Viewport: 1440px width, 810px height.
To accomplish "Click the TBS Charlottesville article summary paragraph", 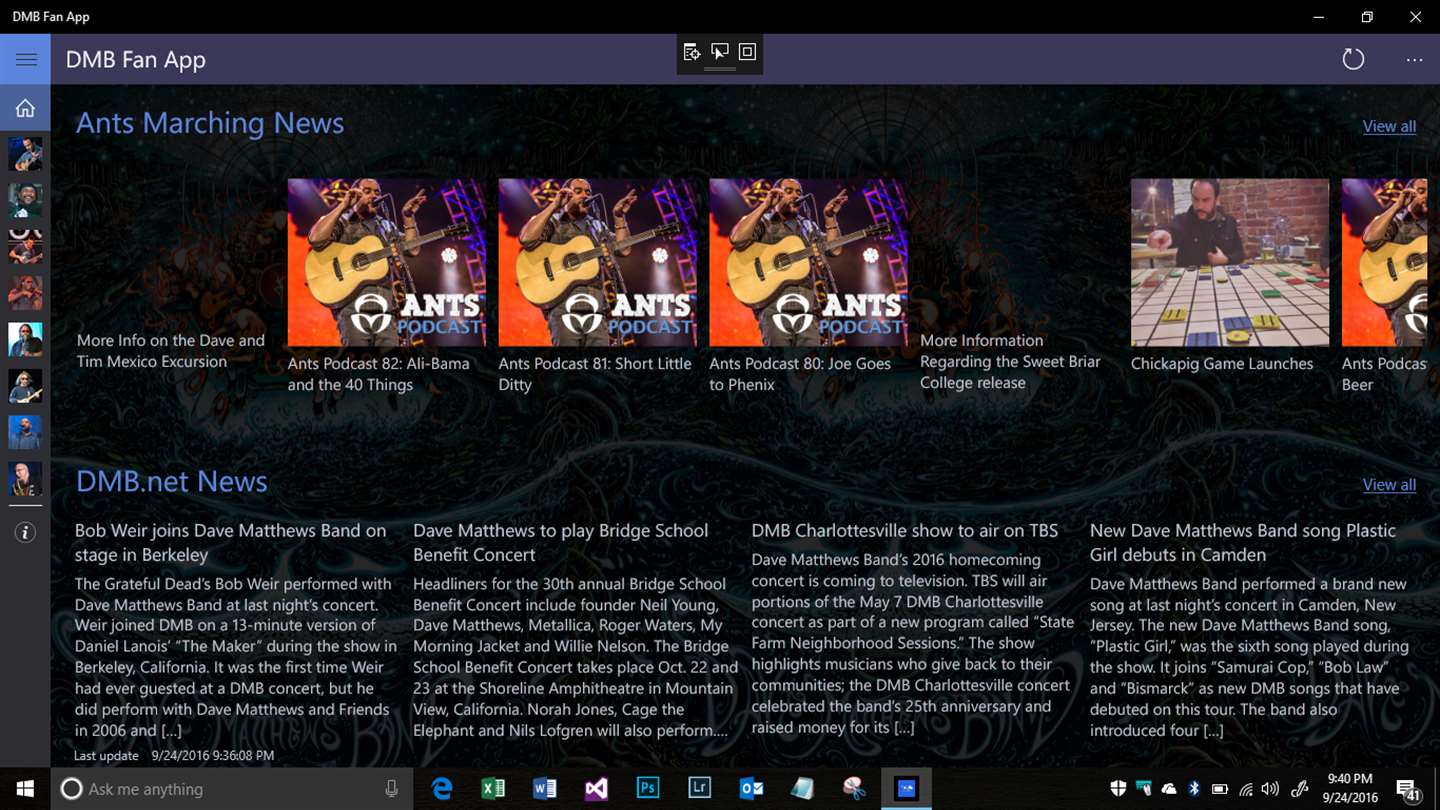I will tap(911, 643).
